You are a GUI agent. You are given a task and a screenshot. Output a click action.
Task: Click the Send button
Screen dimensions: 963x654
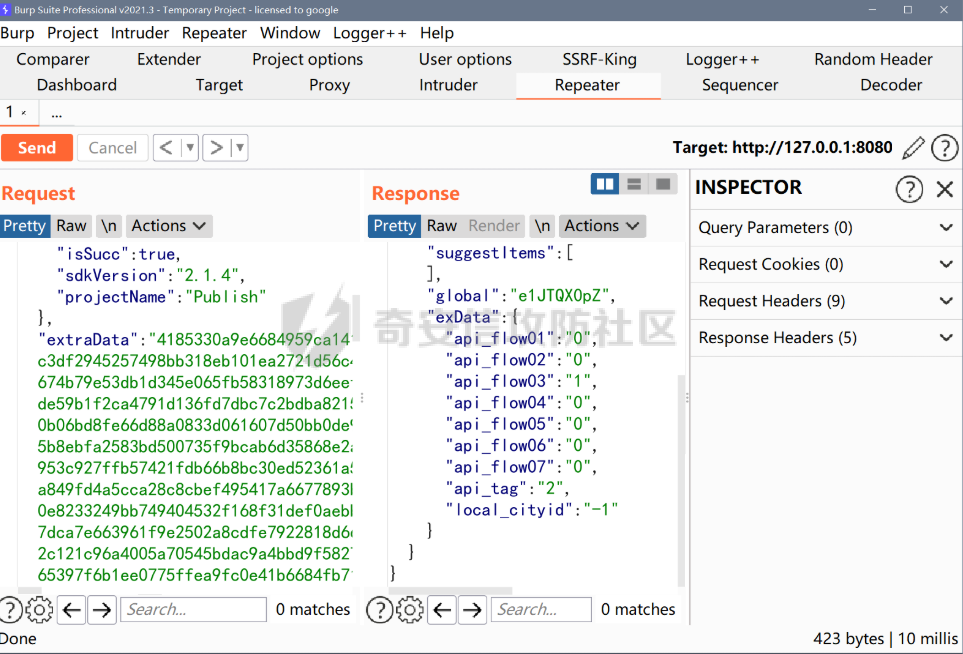pyautogui.click(x=37, y=148)
